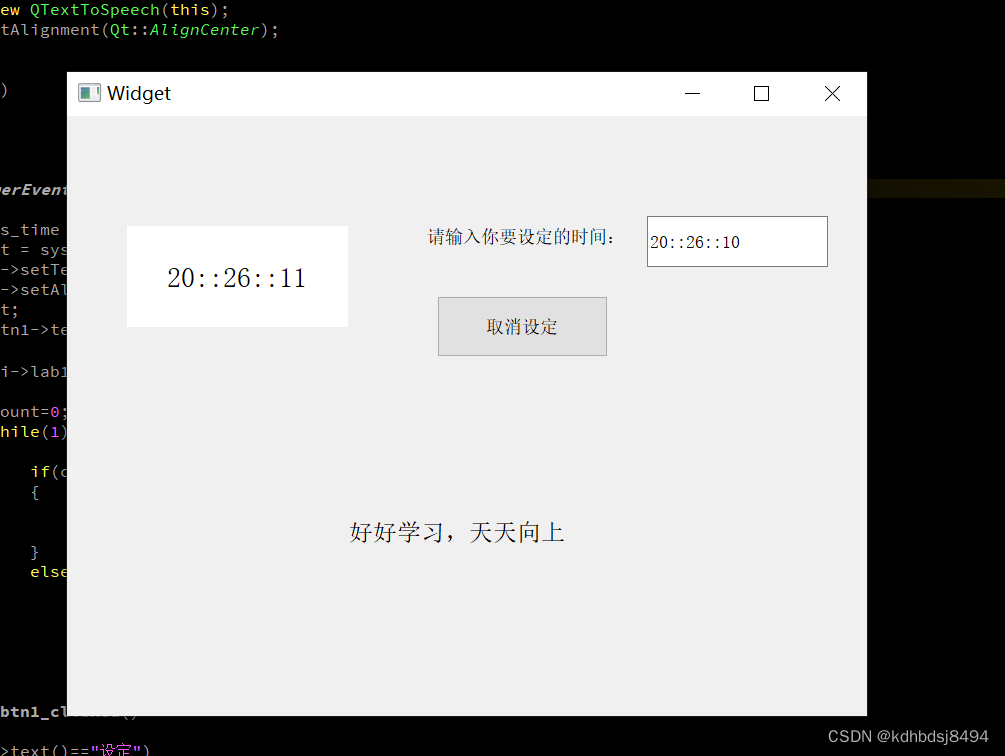The width and height of the screenshot is (1005, 756).
Task: Select the clock display showing 20::26::11
Action: tap(237, 277)
